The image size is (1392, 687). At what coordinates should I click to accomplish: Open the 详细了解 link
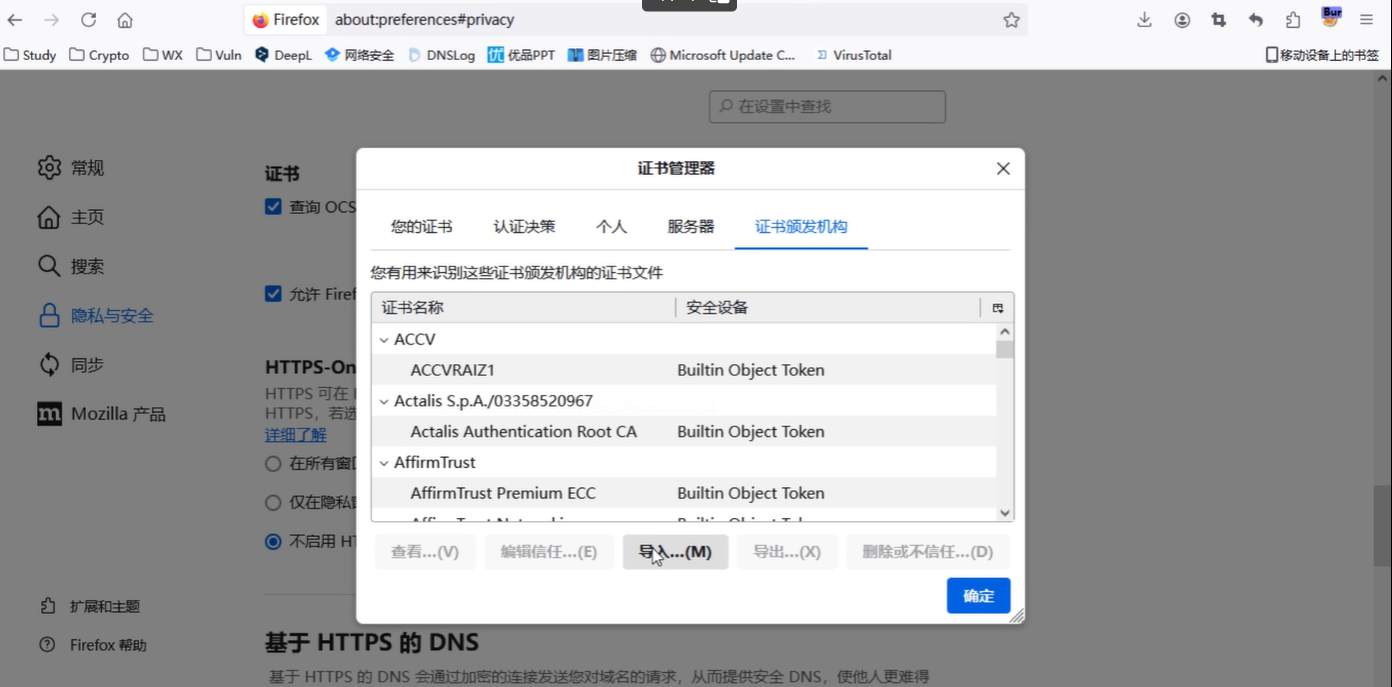(x=295, y=435)
